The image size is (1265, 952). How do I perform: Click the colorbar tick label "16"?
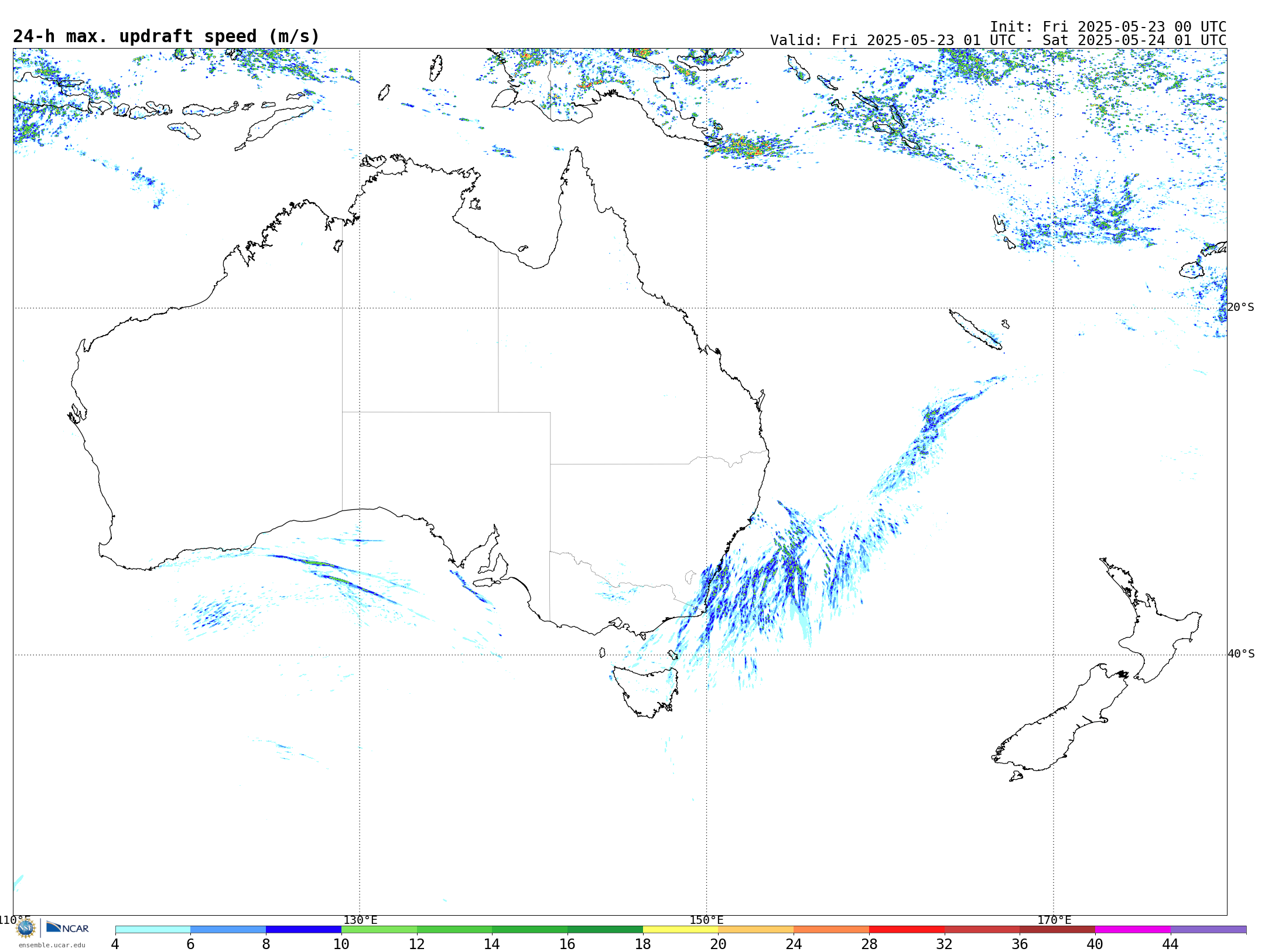(x=567, y=944)
